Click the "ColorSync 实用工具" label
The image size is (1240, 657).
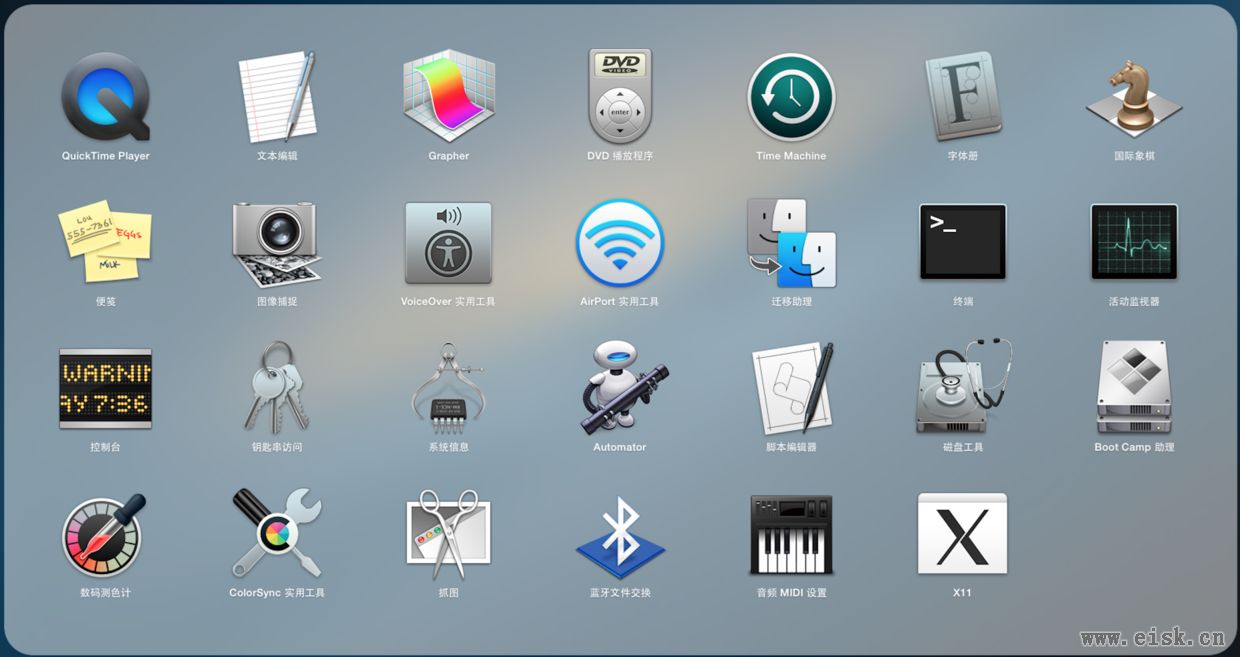277,593
